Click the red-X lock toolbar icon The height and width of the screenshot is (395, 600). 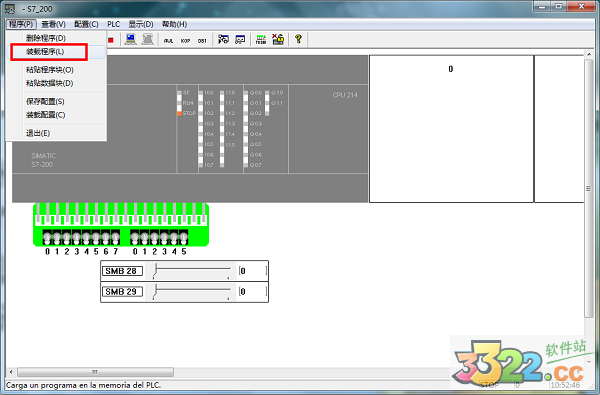(278, 39)
